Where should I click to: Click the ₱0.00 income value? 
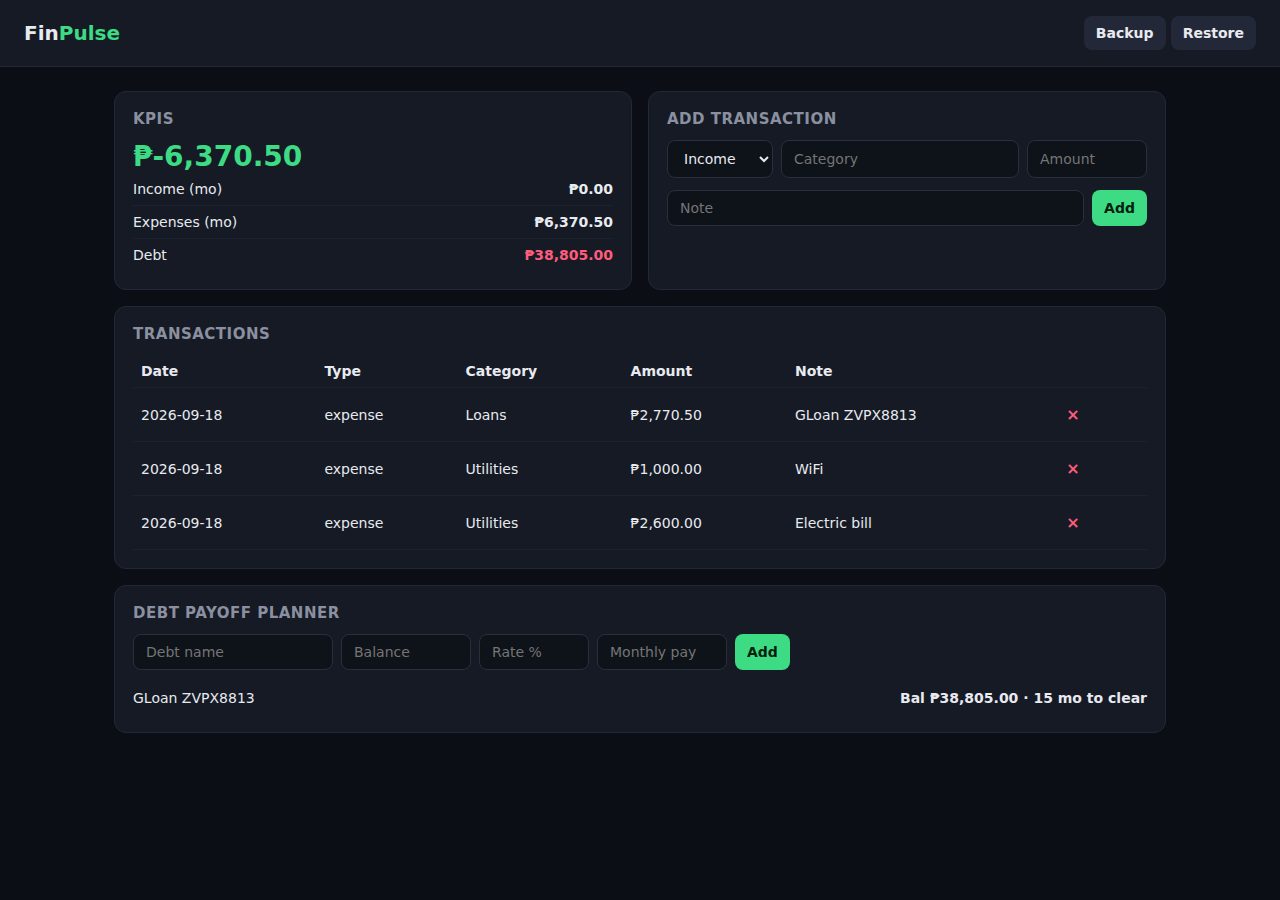[x=591, y=189]
